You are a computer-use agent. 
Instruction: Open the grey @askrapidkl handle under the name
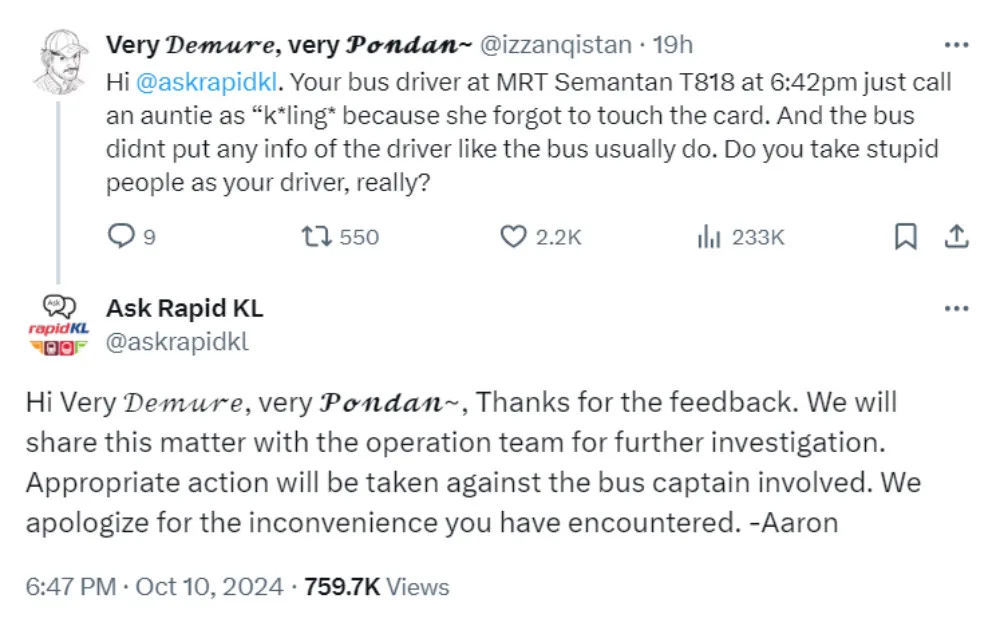[177, 342]
